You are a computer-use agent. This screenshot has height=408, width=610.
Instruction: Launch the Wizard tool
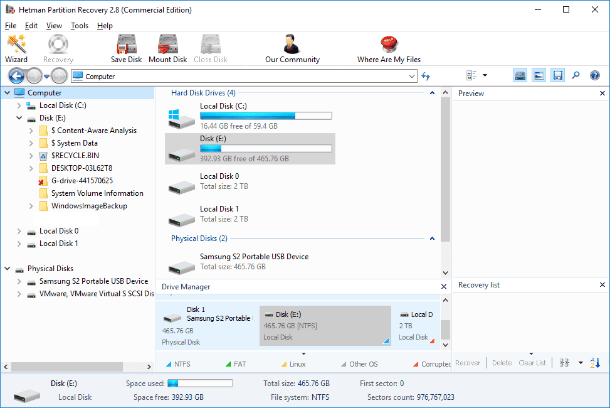click(x=16, y=49)
